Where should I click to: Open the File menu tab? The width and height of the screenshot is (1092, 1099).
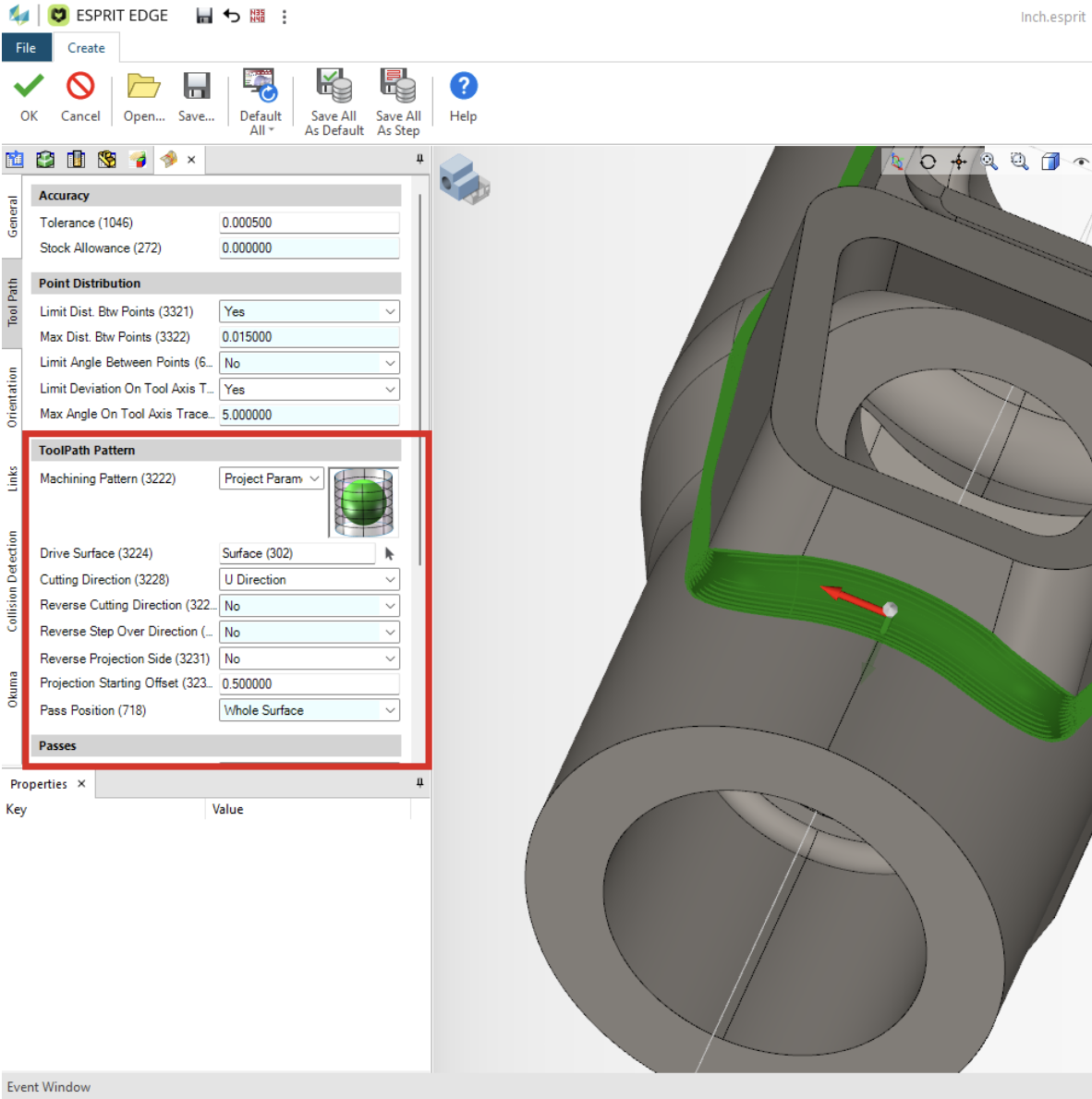pyautogui.click(x=26, y=48)
